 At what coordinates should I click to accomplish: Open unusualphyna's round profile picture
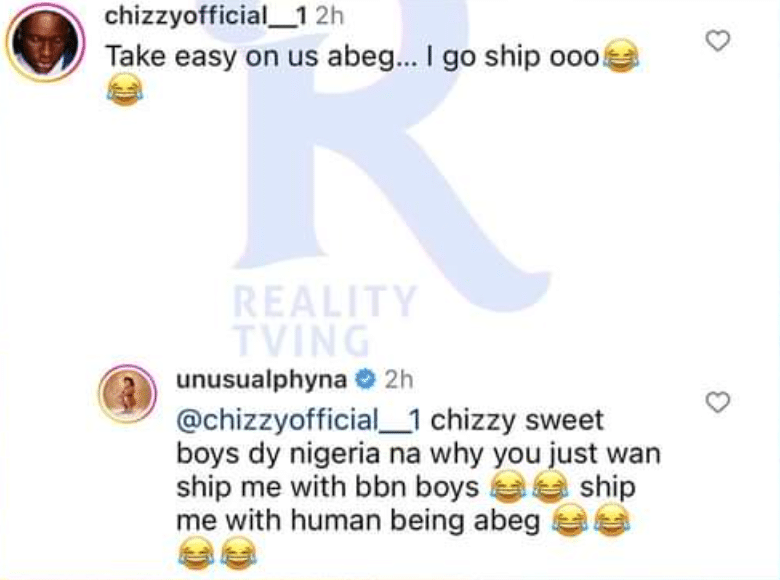[x=128, y=394]
